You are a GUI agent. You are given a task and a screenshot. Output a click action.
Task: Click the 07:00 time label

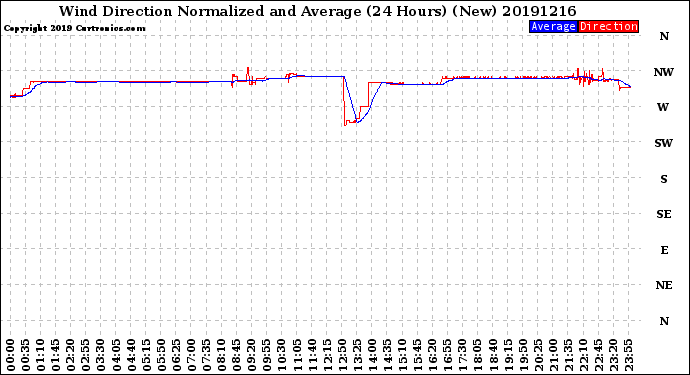pyautogui.click(x=191, y=355)
